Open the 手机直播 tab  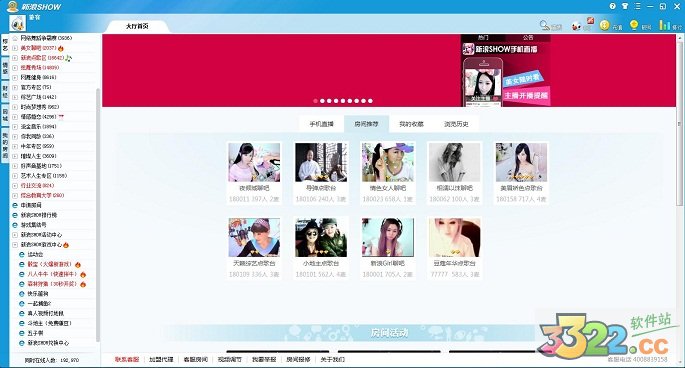[322, 124]
